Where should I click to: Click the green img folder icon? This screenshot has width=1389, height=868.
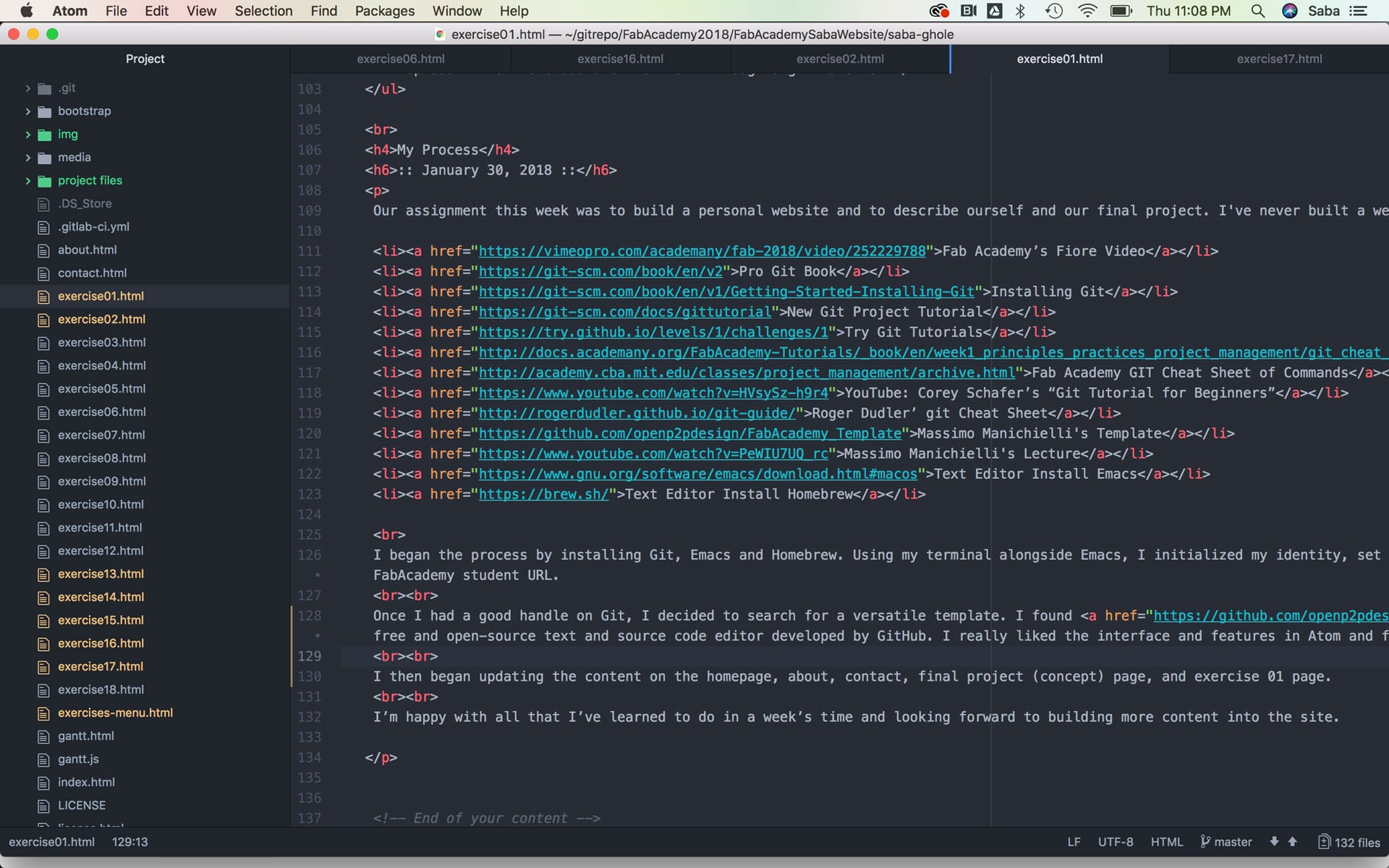tap(44, 135)
